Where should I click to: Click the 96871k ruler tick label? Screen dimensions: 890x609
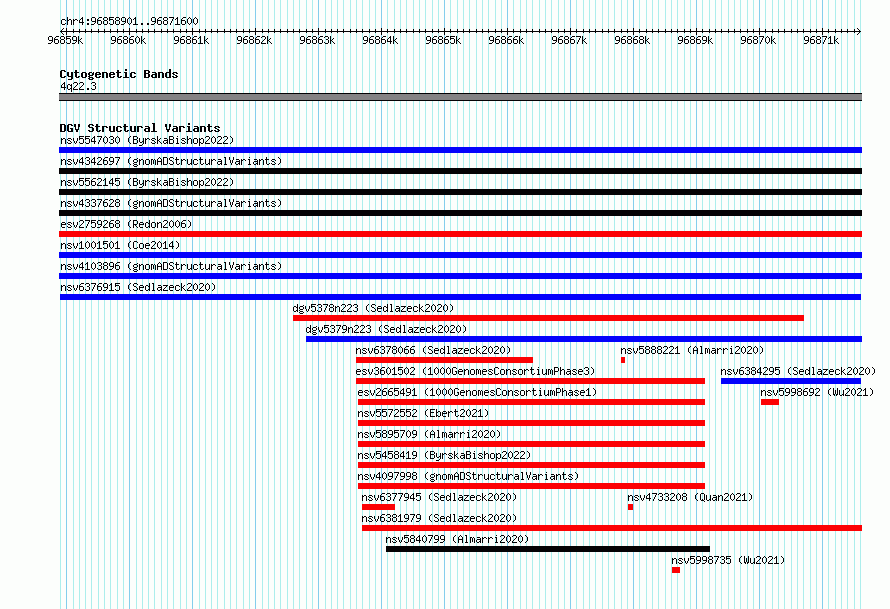coord(821,40)
